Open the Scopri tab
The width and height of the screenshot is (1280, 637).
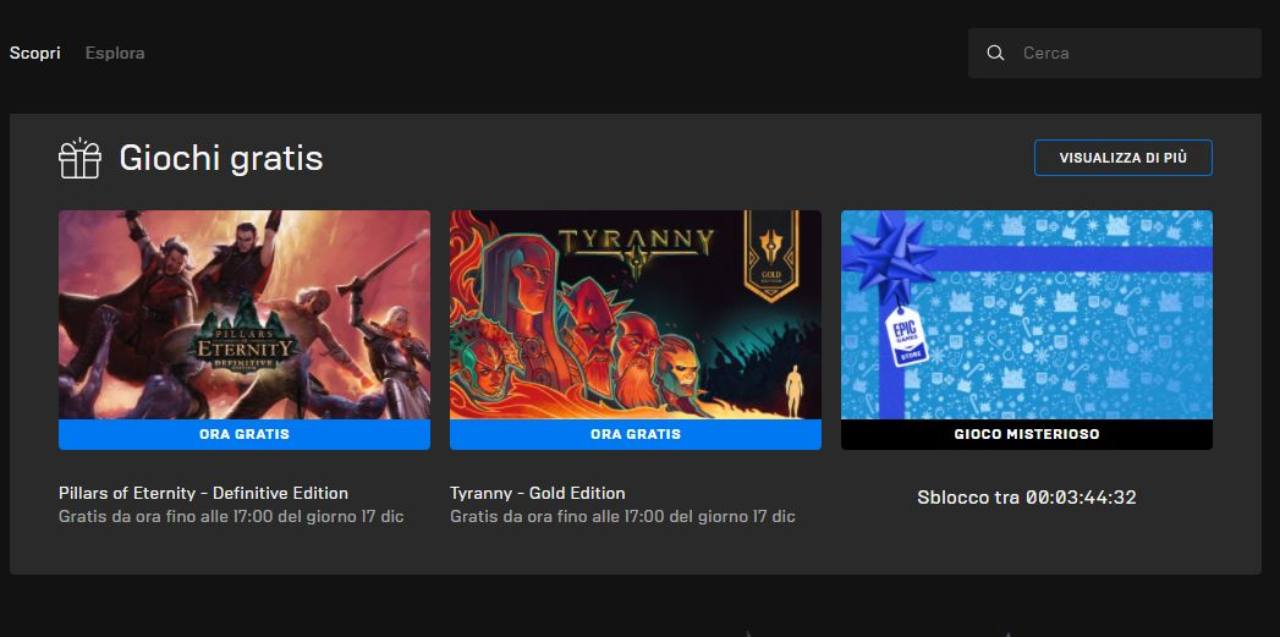click(35, 53)
